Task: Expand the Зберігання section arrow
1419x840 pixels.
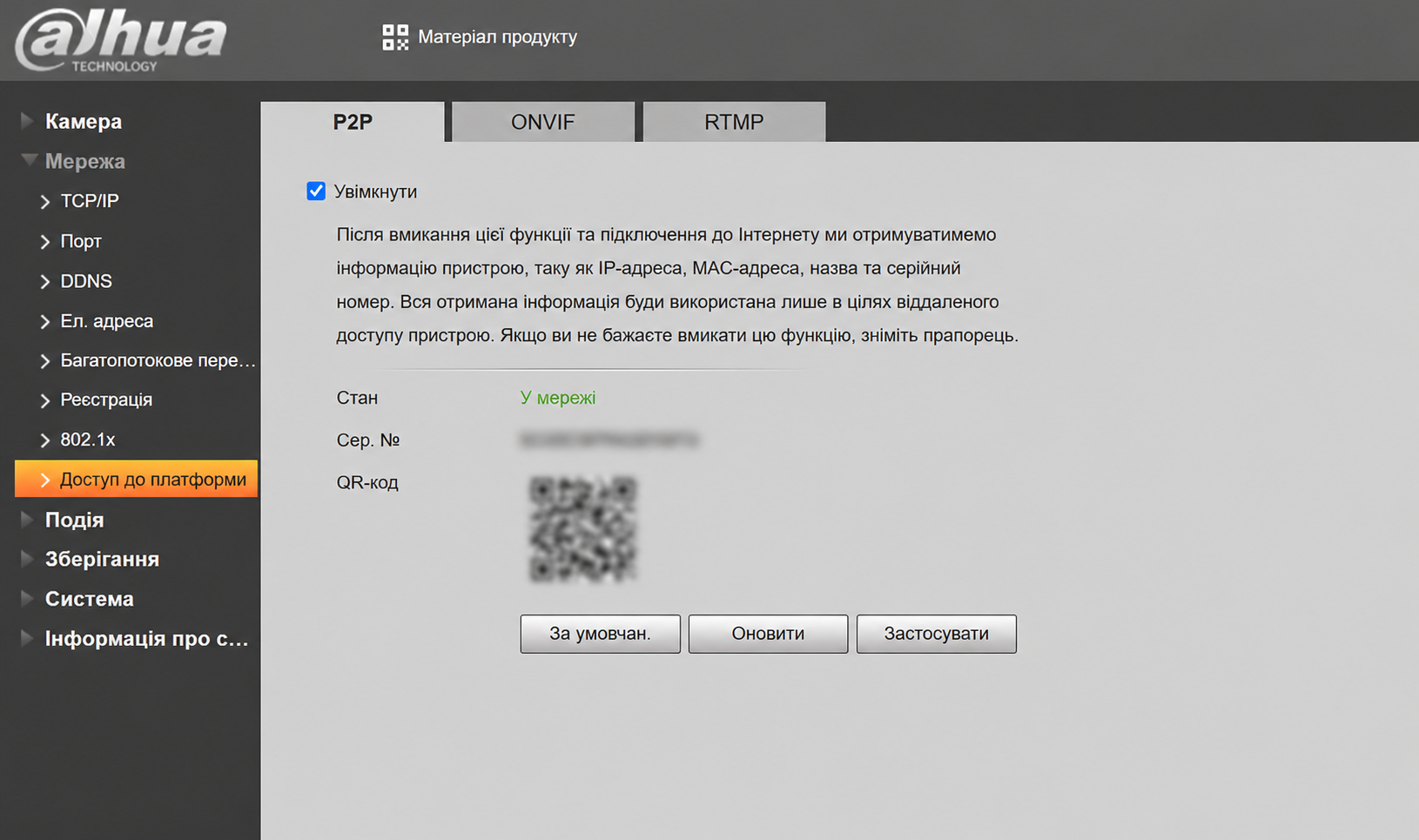Action: point(27,559)
